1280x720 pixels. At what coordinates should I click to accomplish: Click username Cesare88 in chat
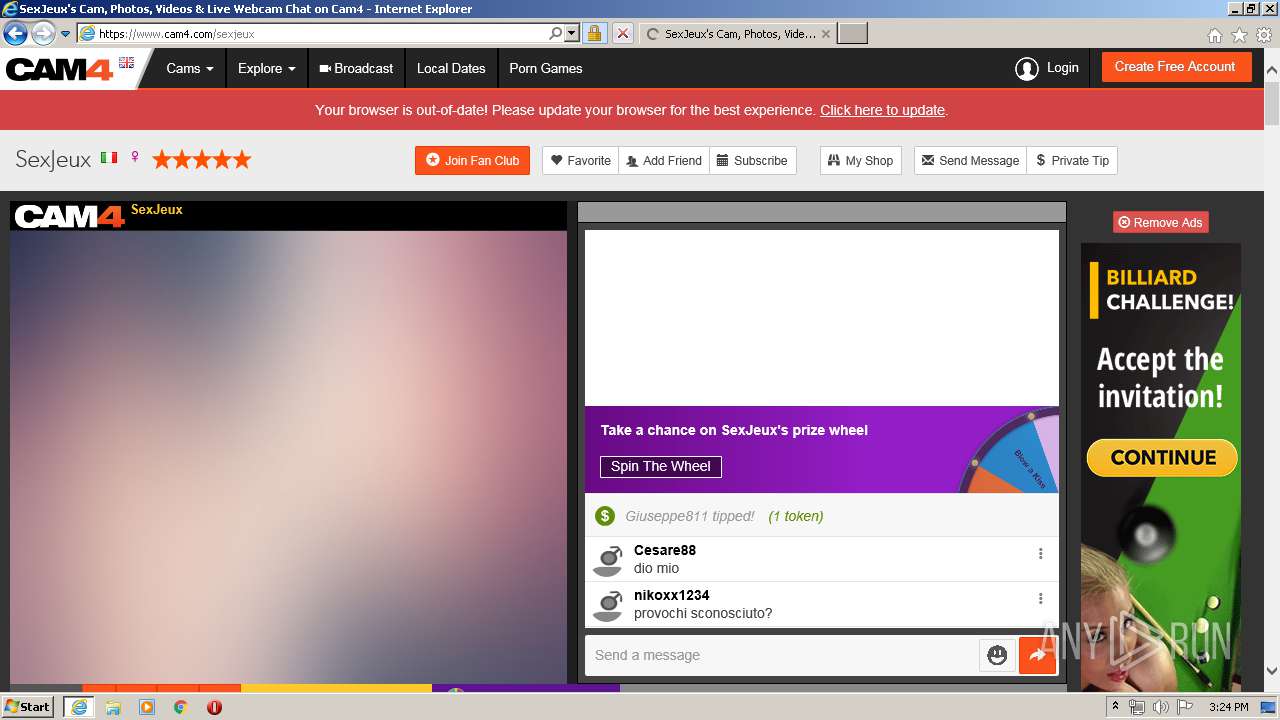[665, 550]
